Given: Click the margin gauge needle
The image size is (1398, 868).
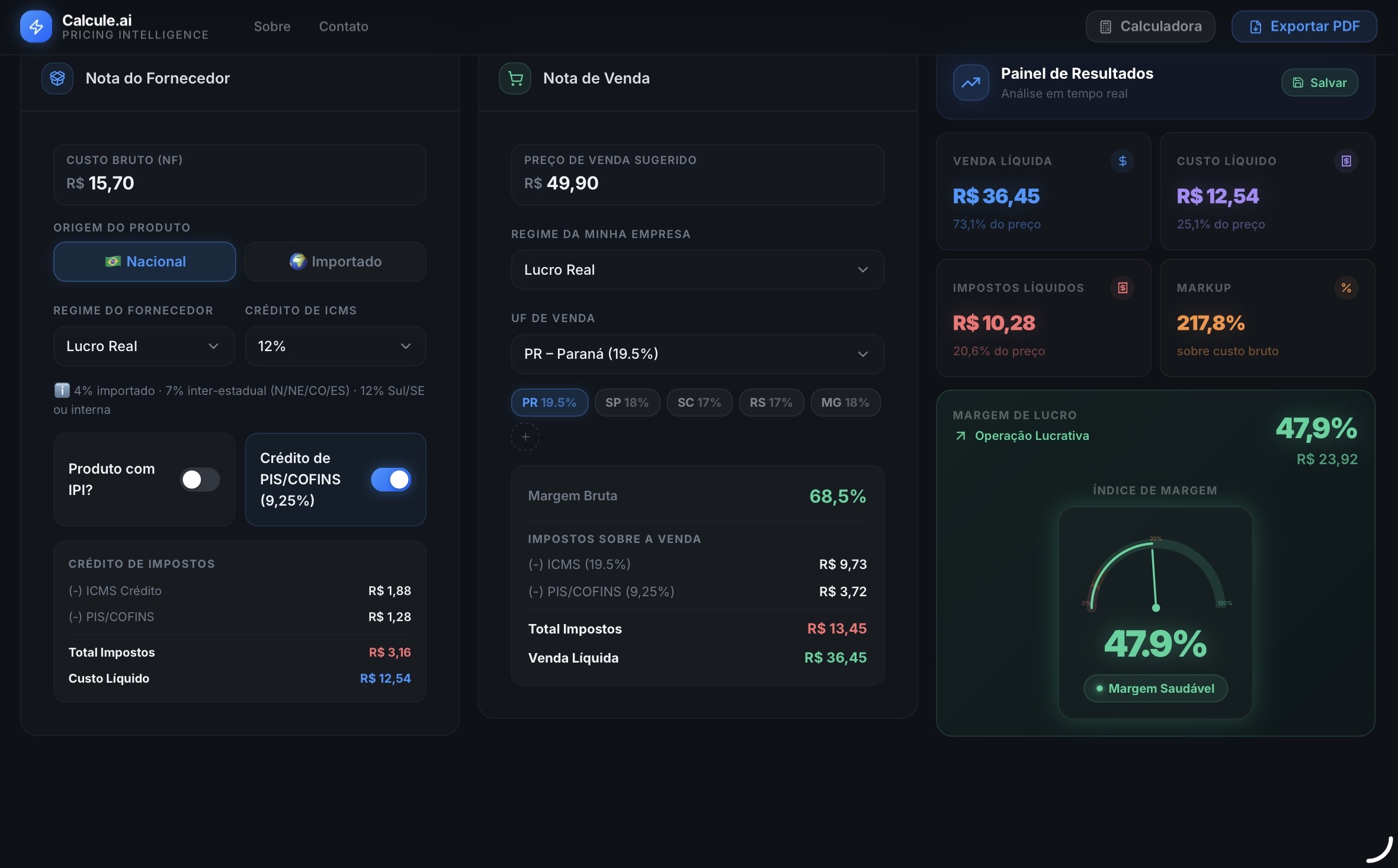Looking at the screenshot, I should [x=1154, y=579].
